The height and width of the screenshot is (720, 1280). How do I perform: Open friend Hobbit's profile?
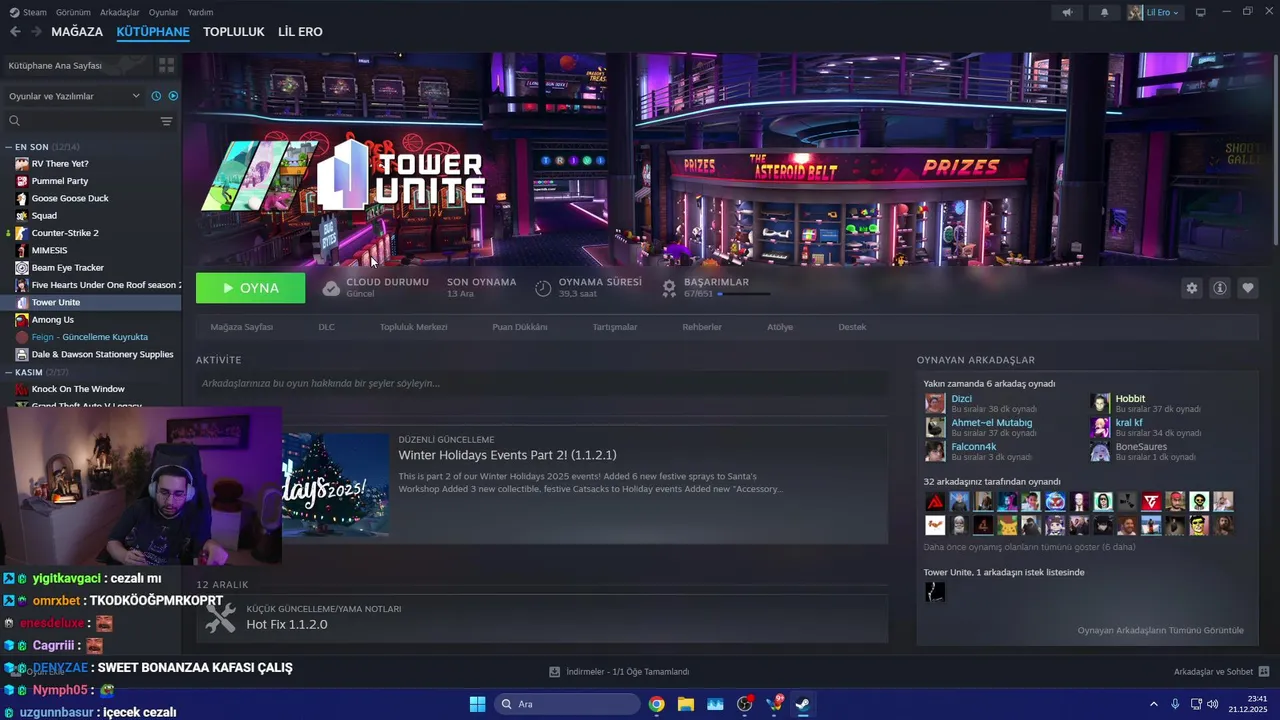click(1130, 399)
